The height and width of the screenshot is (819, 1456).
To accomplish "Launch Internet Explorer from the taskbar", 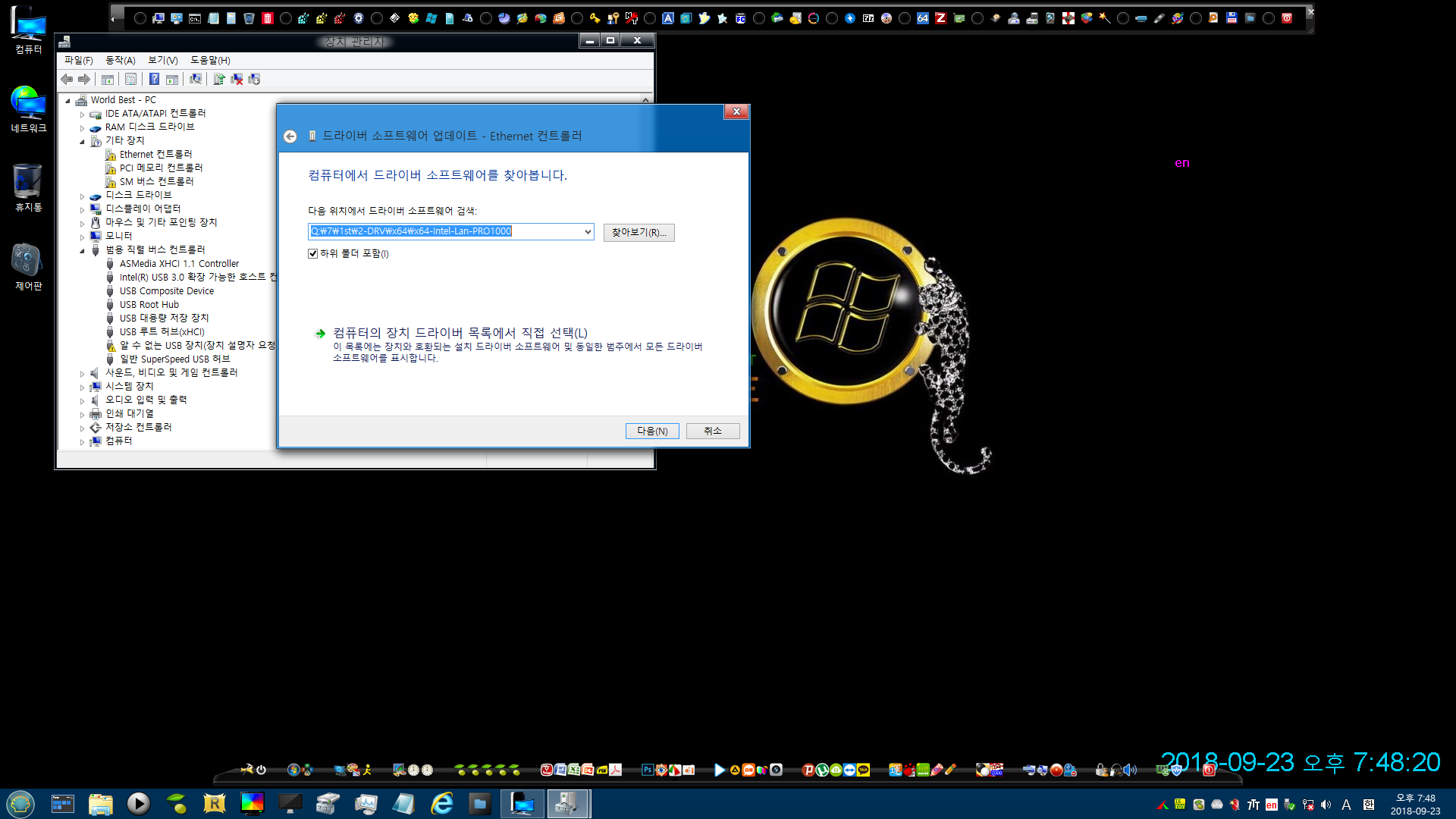I will [x=441, y=803].
